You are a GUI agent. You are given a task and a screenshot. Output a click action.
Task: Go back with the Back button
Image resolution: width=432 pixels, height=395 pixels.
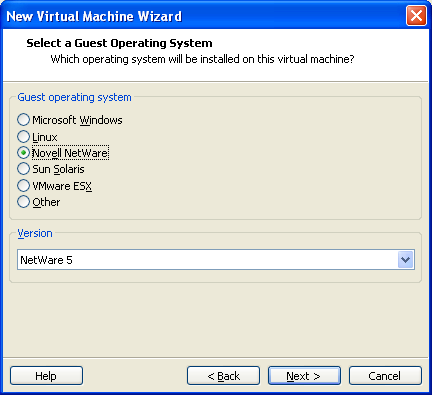pos(223,376)
